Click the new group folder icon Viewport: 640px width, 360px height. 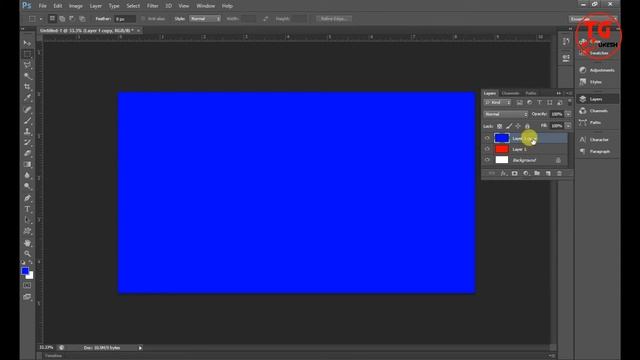[x=537, y=173]
